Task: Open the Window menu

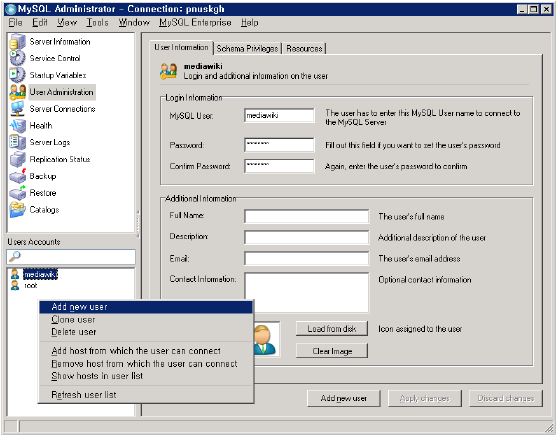Action: 134,23
